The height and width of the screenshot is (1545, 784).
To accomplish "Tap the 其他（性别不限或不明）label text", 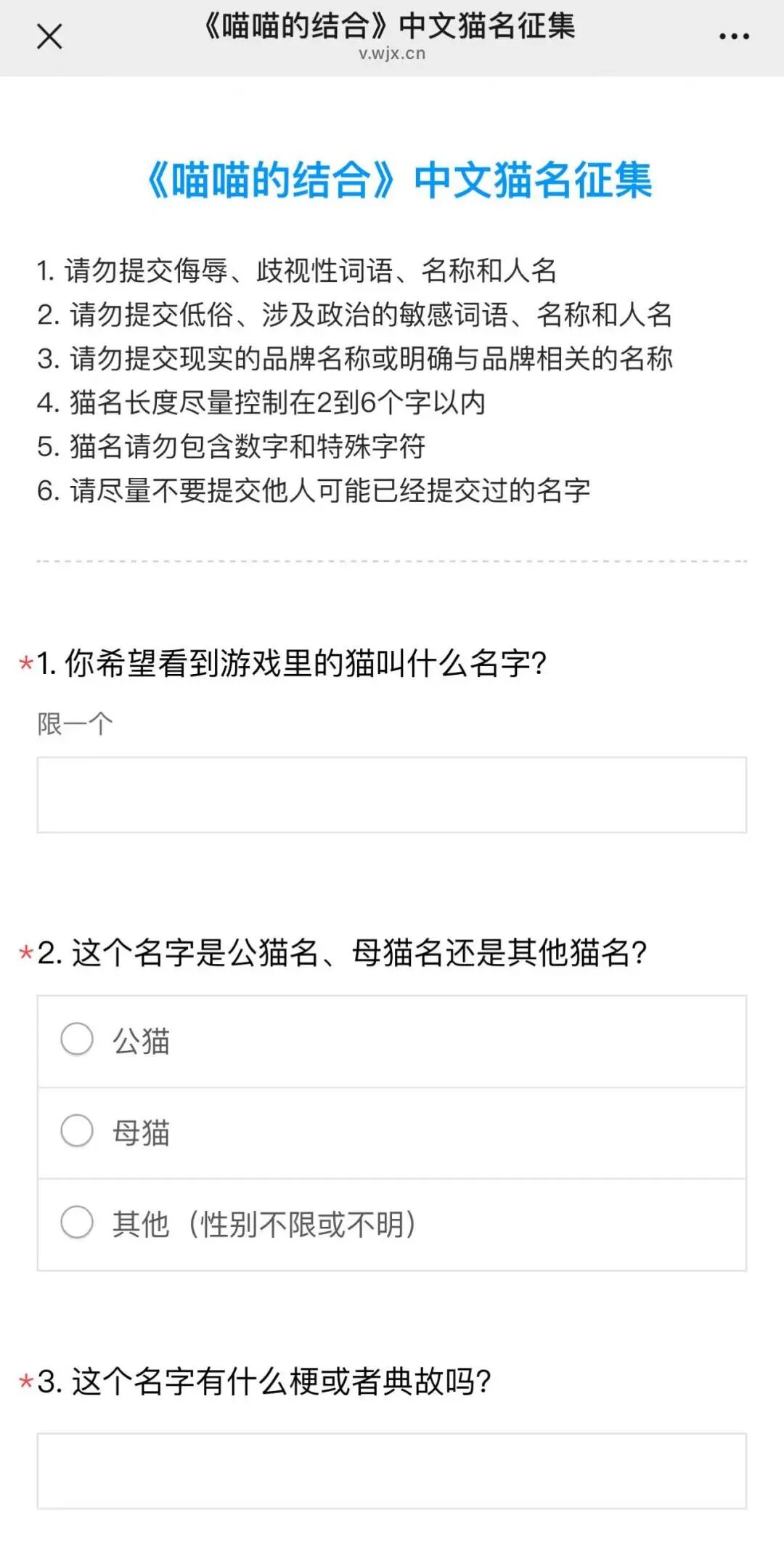I will 264,1224.
